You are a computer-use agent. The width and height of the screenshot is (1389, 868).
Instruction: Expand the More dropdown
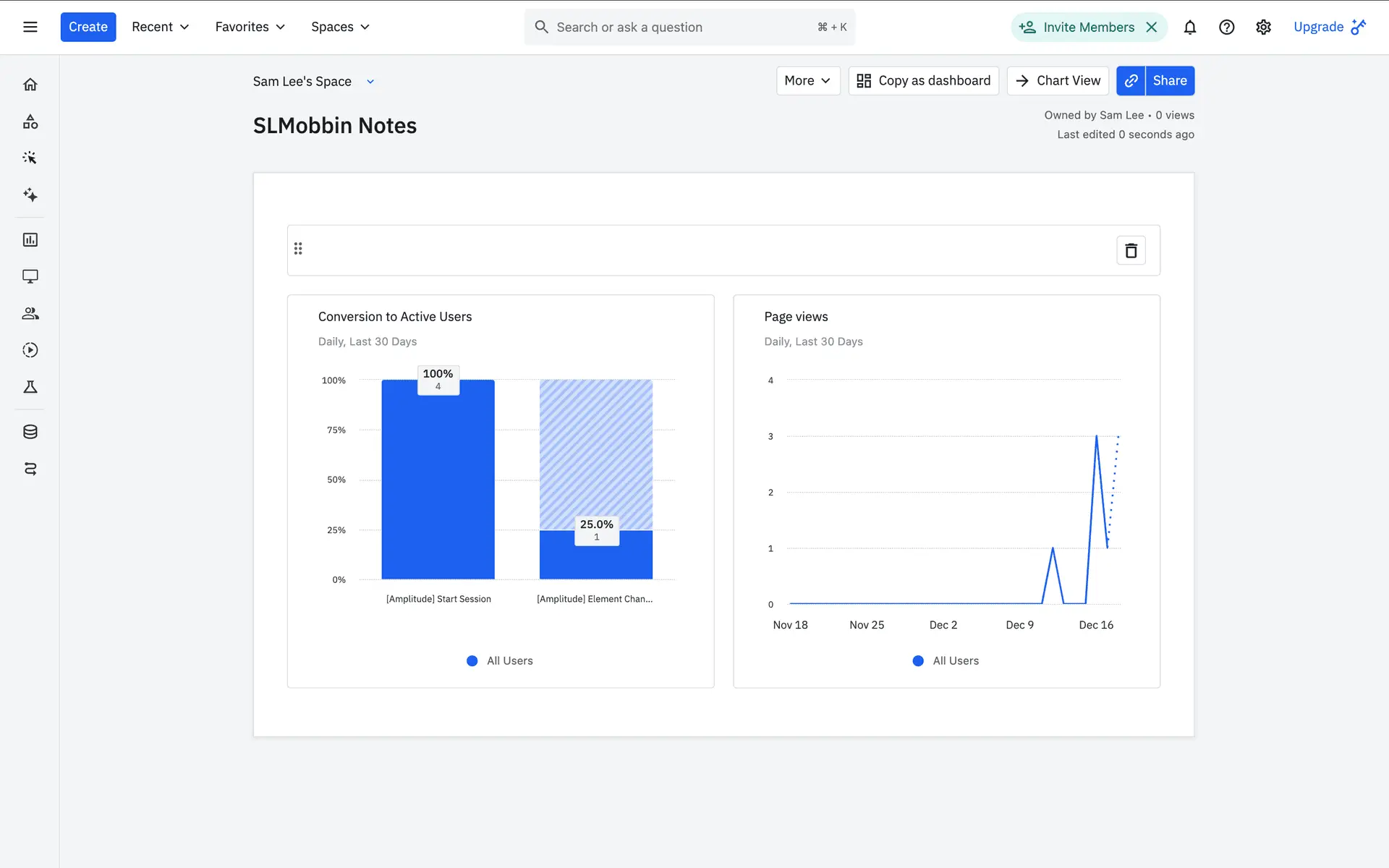coord(807,81)
